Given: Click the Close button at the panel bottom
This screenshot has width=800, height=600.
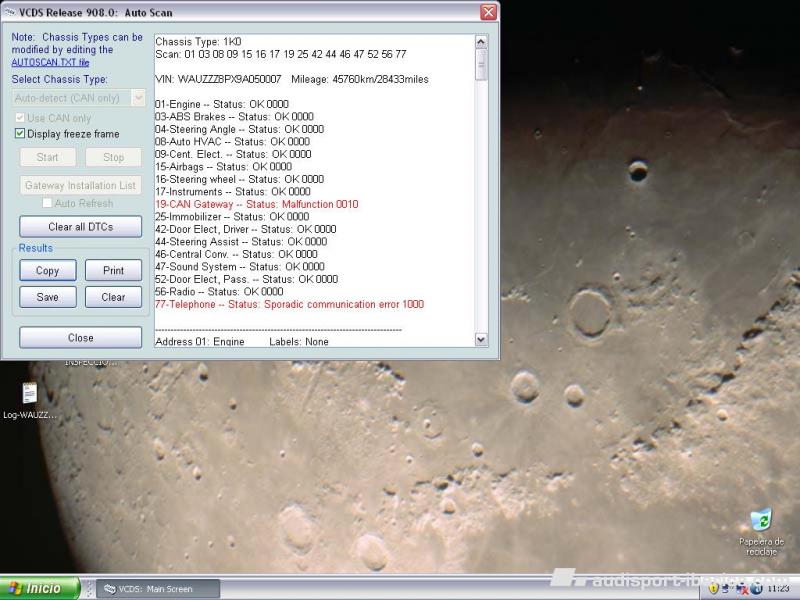Looking at the screenshot, I should (81, 338).
